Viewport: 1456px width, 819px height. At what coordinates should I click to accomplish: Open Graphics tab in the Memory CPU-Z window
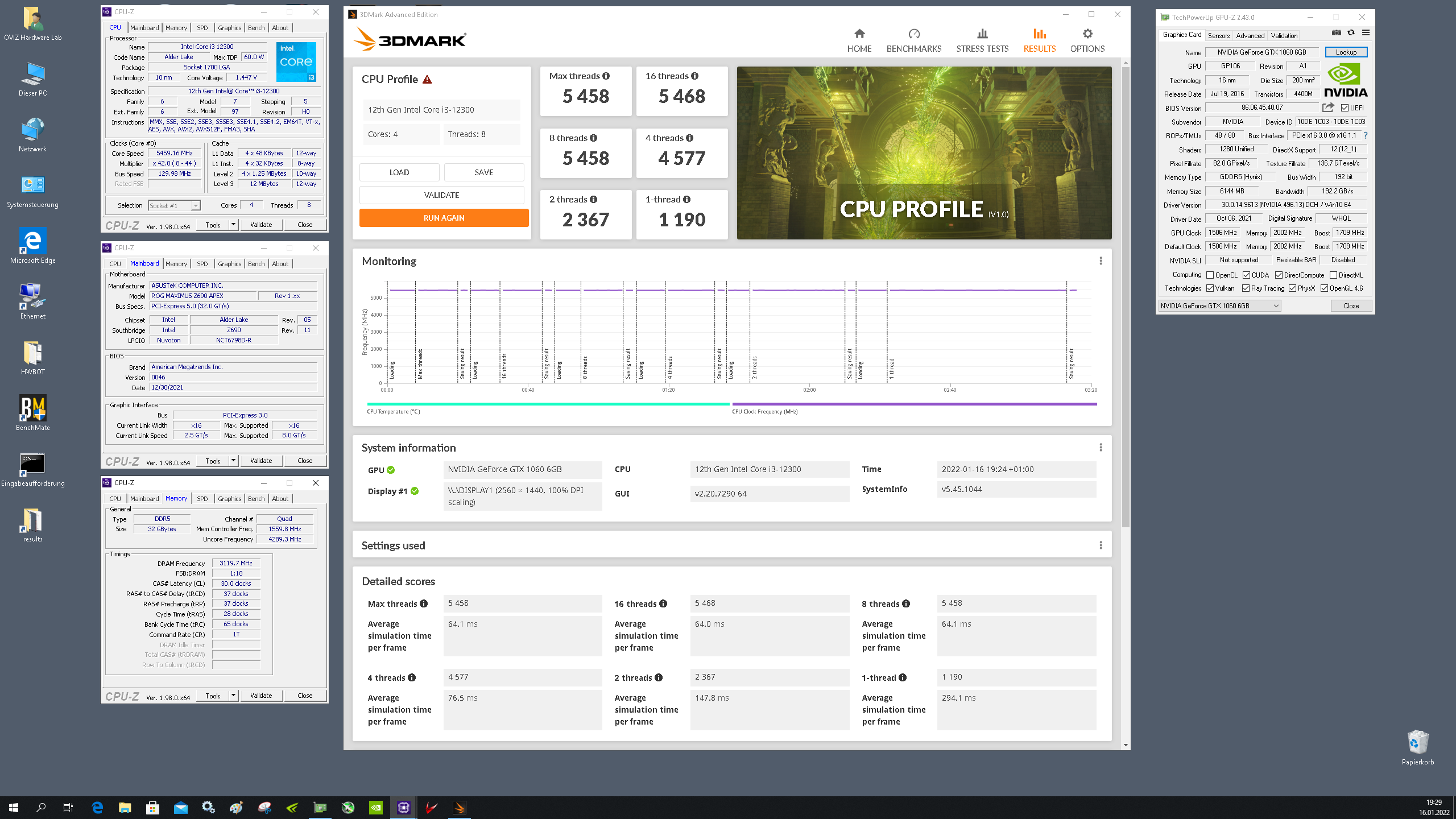coord(229,499)
